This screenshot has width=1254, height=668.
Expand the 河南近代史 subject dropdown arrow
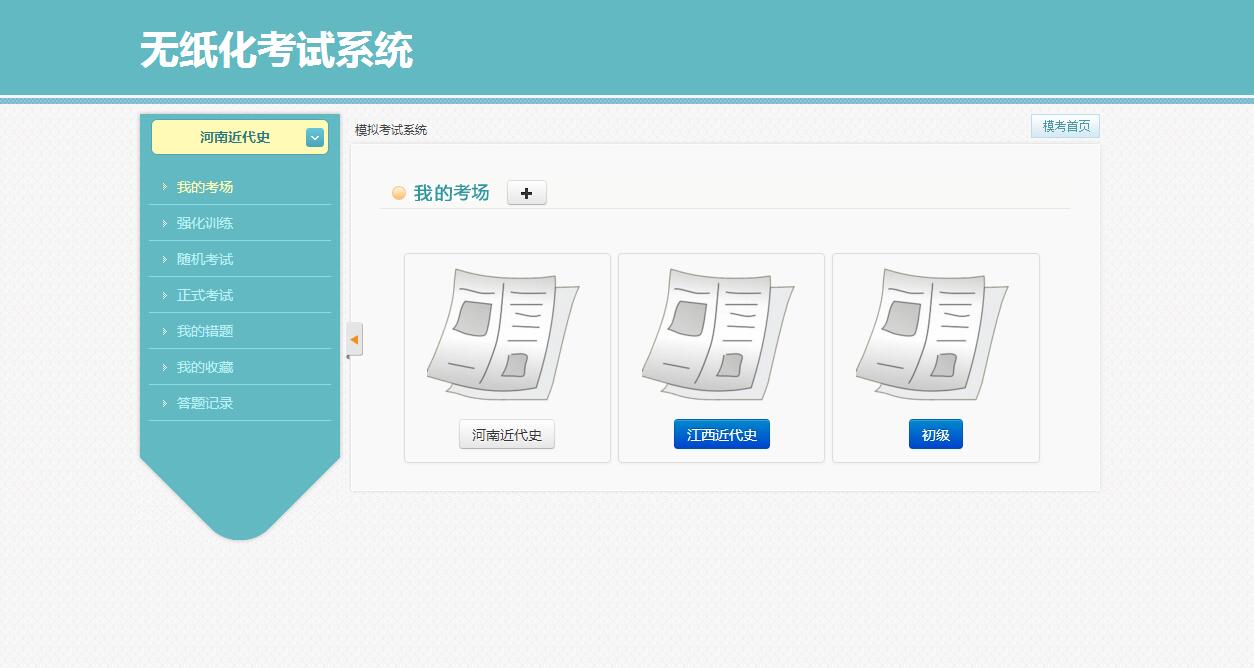(x=315, y=138)
